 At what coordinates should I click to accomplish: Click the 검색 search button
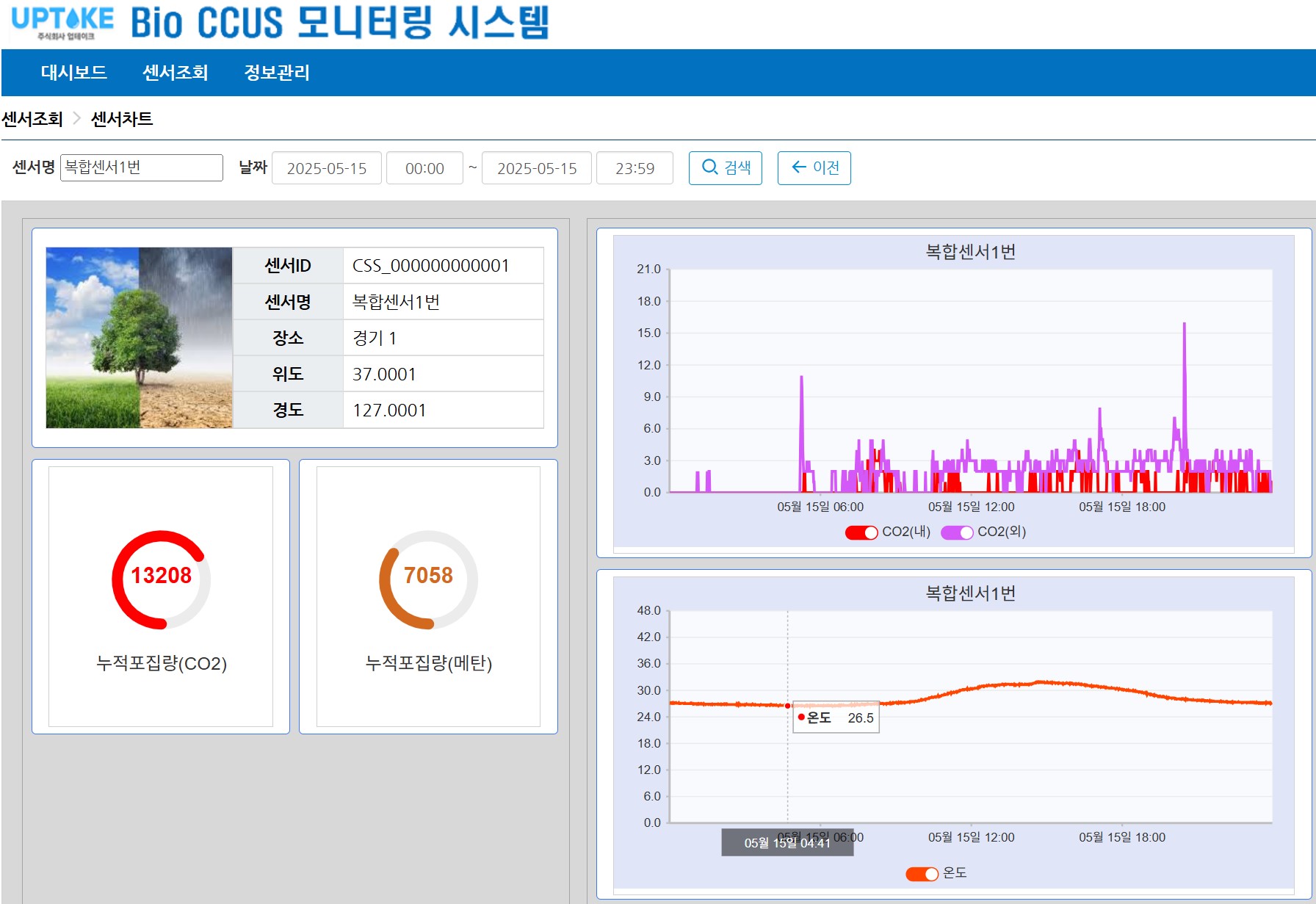point(726,168)
